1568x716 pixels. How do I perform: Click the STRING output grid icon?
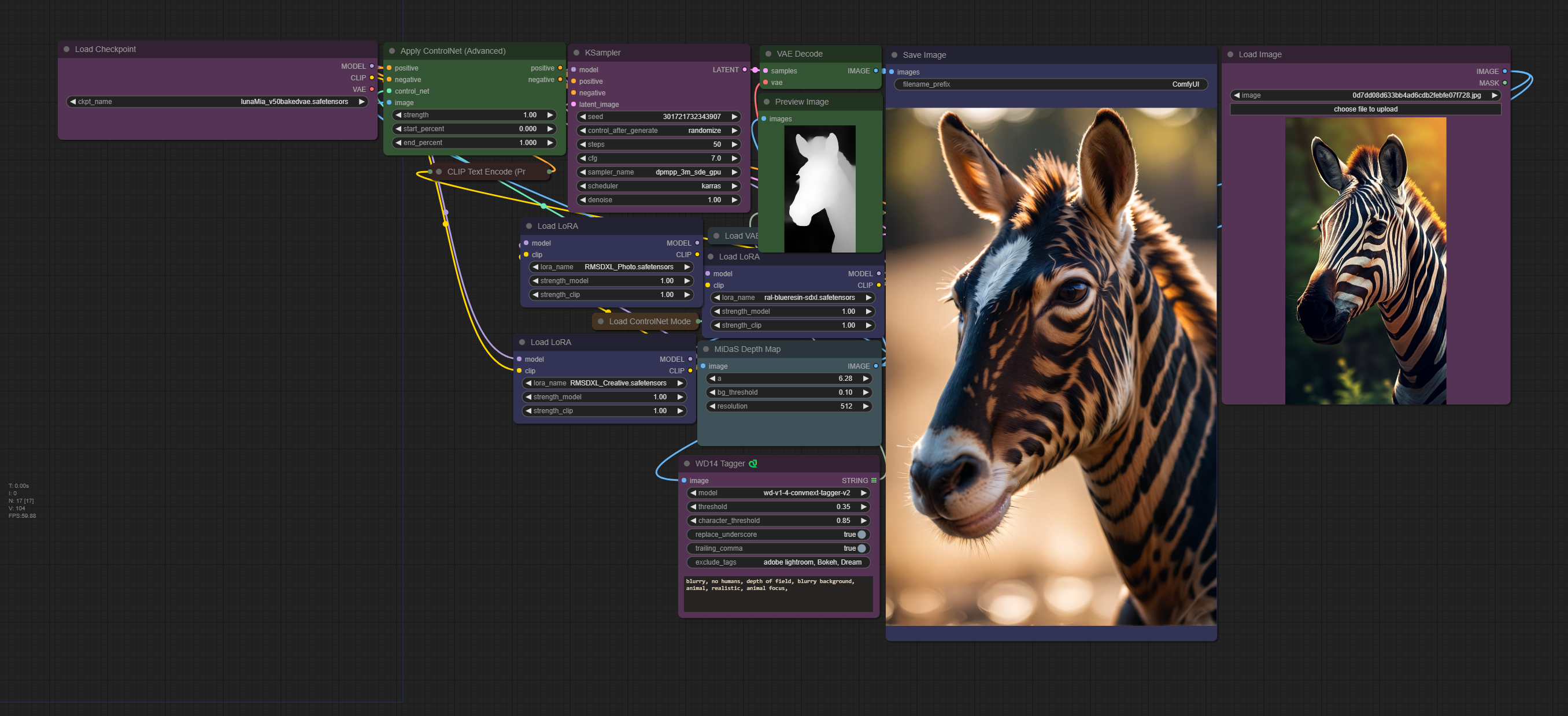(874, 481)
